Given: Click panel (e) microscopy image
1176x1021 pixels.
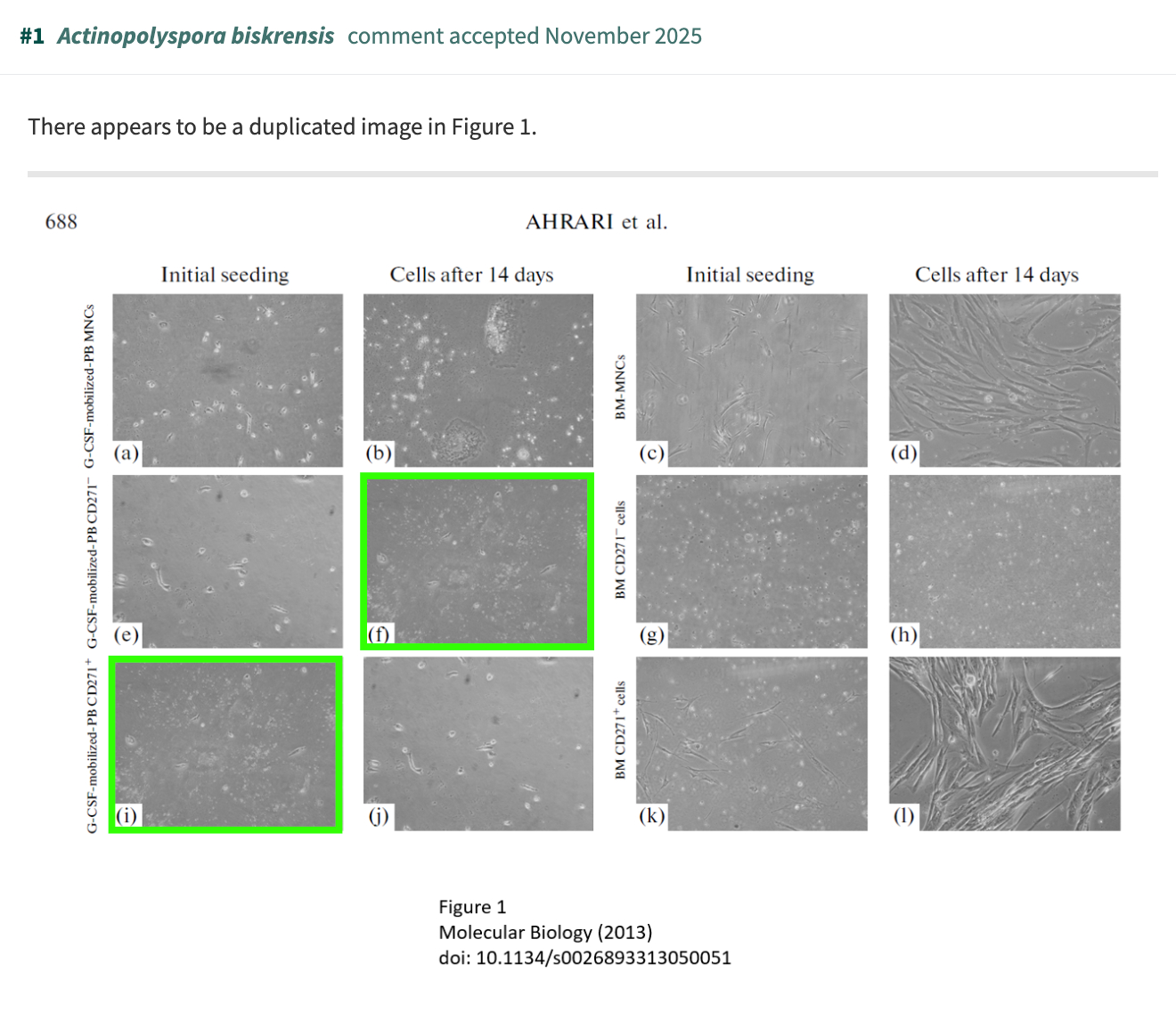Looking at the screenshot, I should 227,561.
